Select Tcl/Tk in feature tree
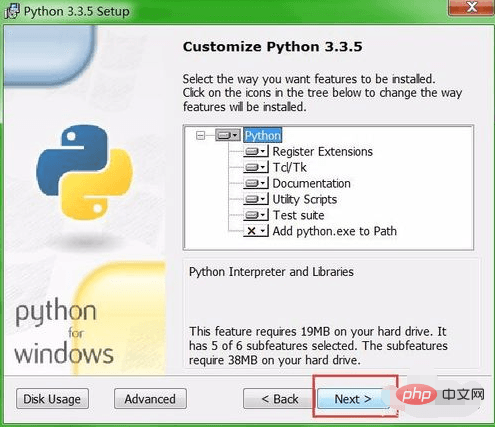 pos(289,167)
